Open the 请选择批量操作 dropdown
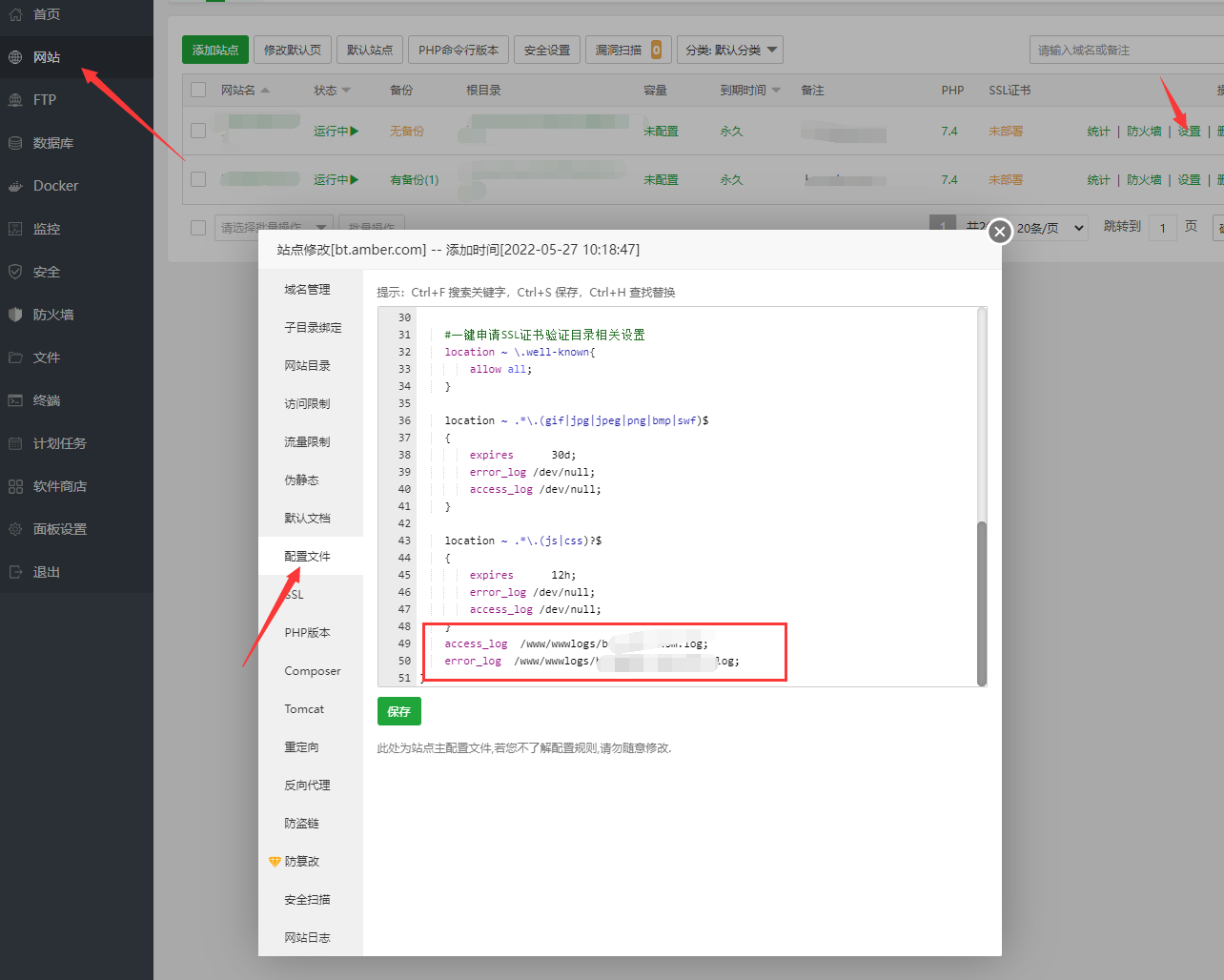 pyautogui.click(x=274, y=228)
